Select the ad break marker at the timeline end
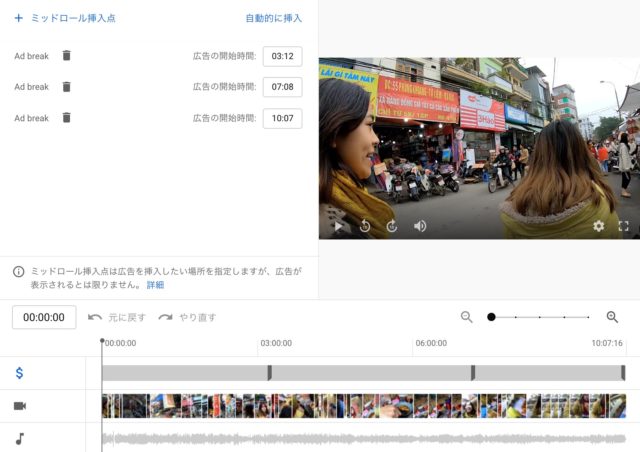Screen dimensions: 640x452 pos(623,373)
